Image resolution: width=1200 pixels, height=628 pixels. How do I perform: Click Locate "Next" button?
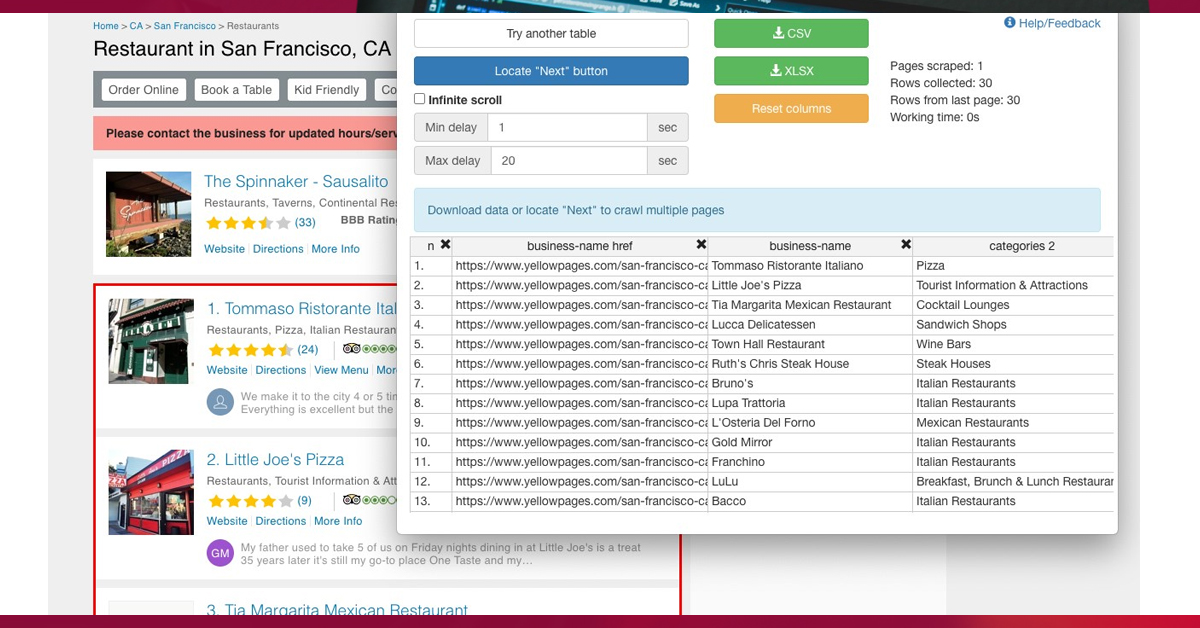pyautogui.click(x=551, y=71)
